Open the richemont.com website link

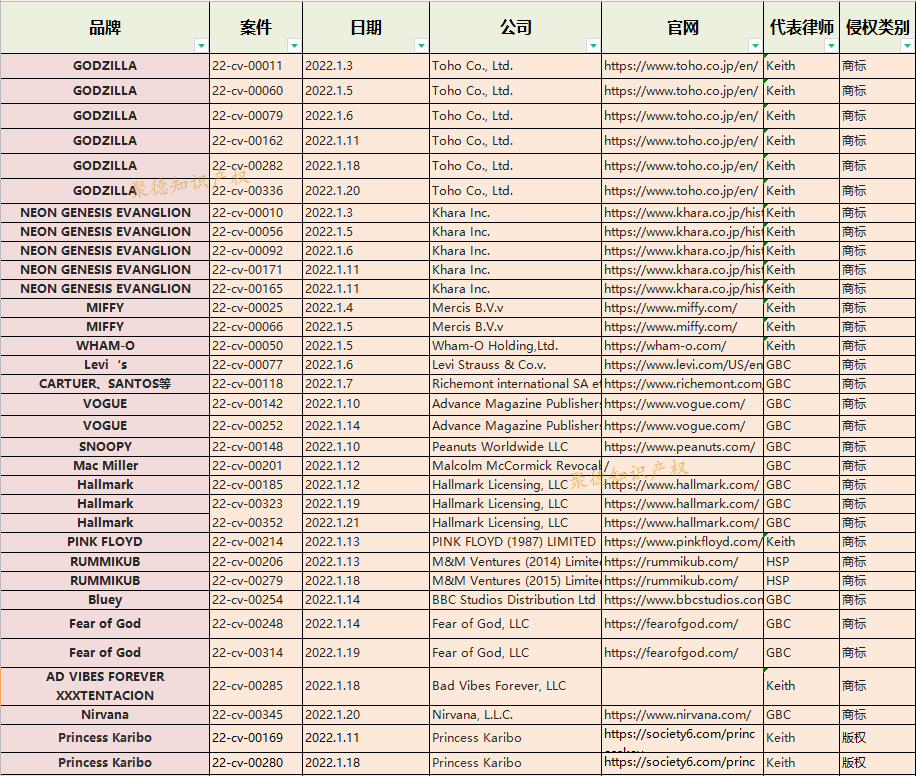click(682, 384)
